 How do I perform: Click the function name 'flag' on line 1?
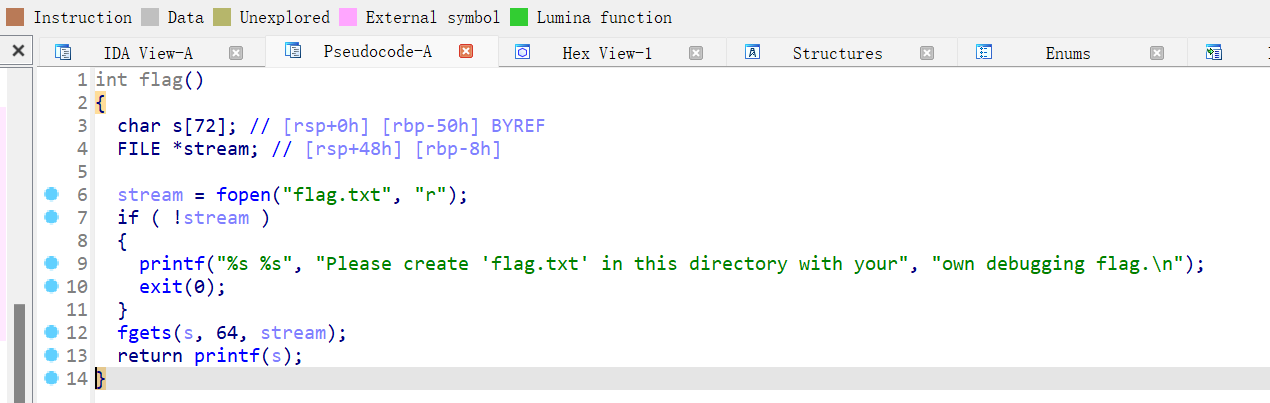pos(161,79)
